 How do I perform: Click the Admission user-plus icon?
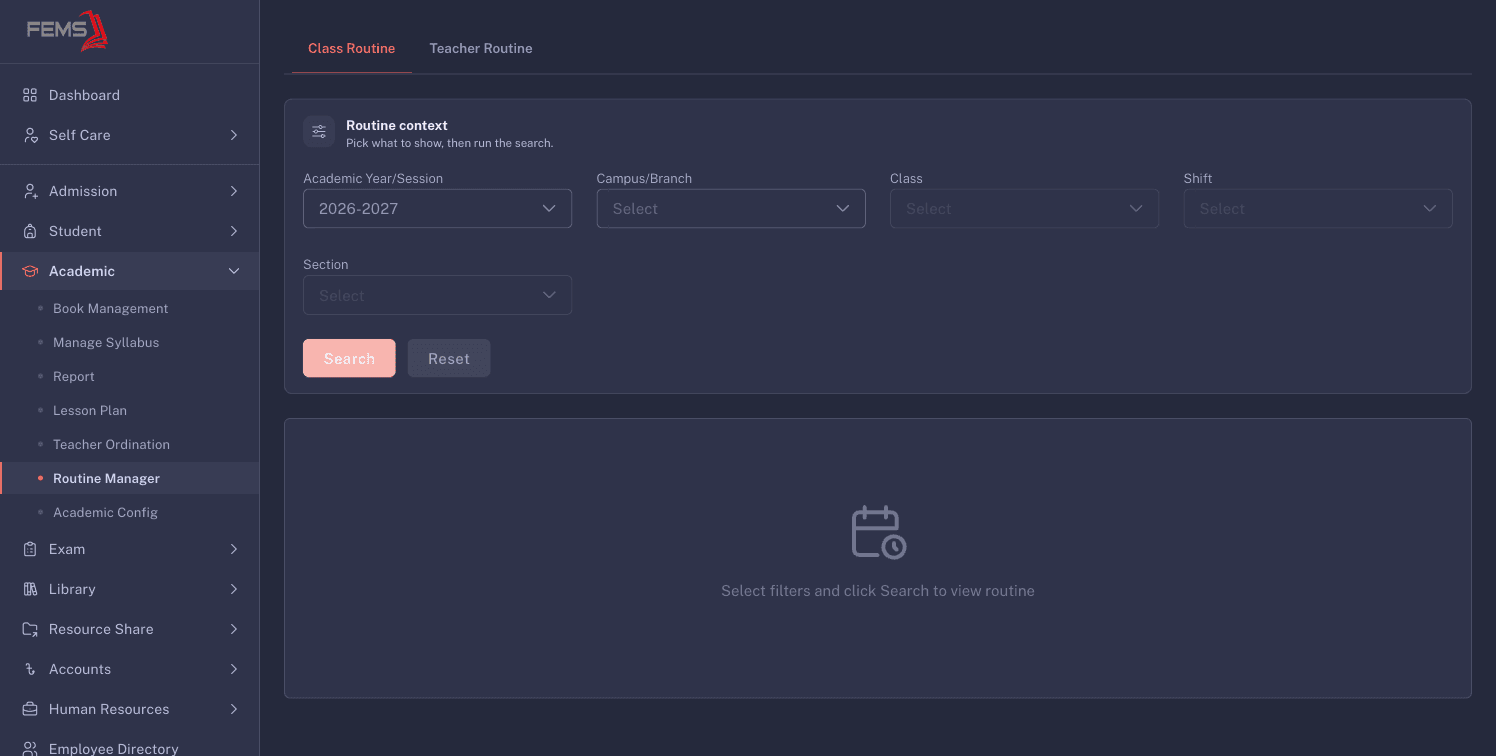point(30,191)
